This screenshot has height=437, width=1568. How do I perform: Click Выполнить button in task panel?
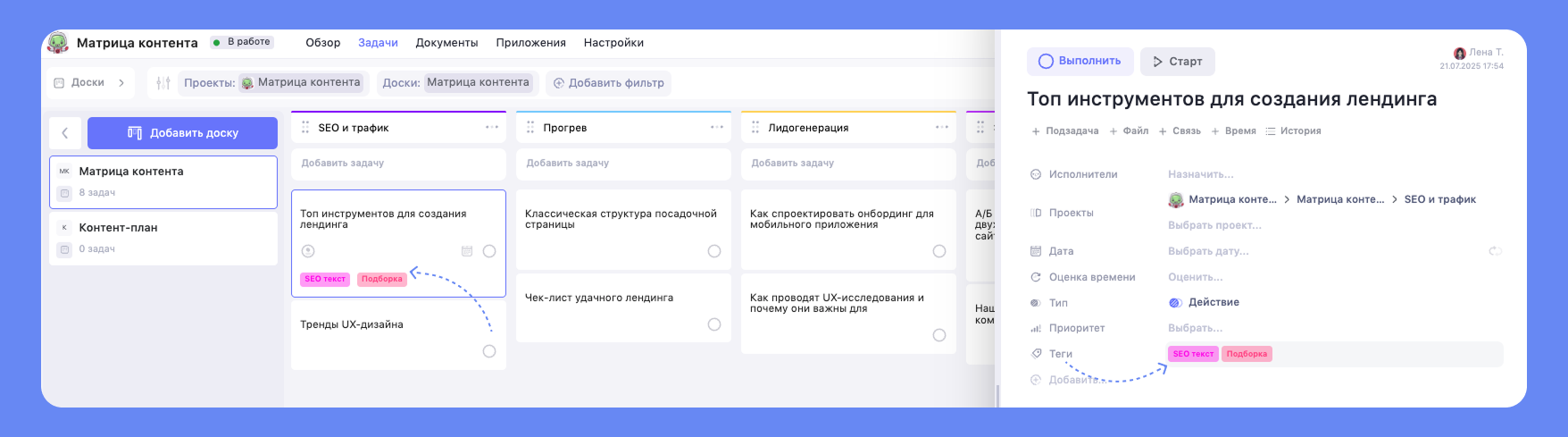(1080, 62)
